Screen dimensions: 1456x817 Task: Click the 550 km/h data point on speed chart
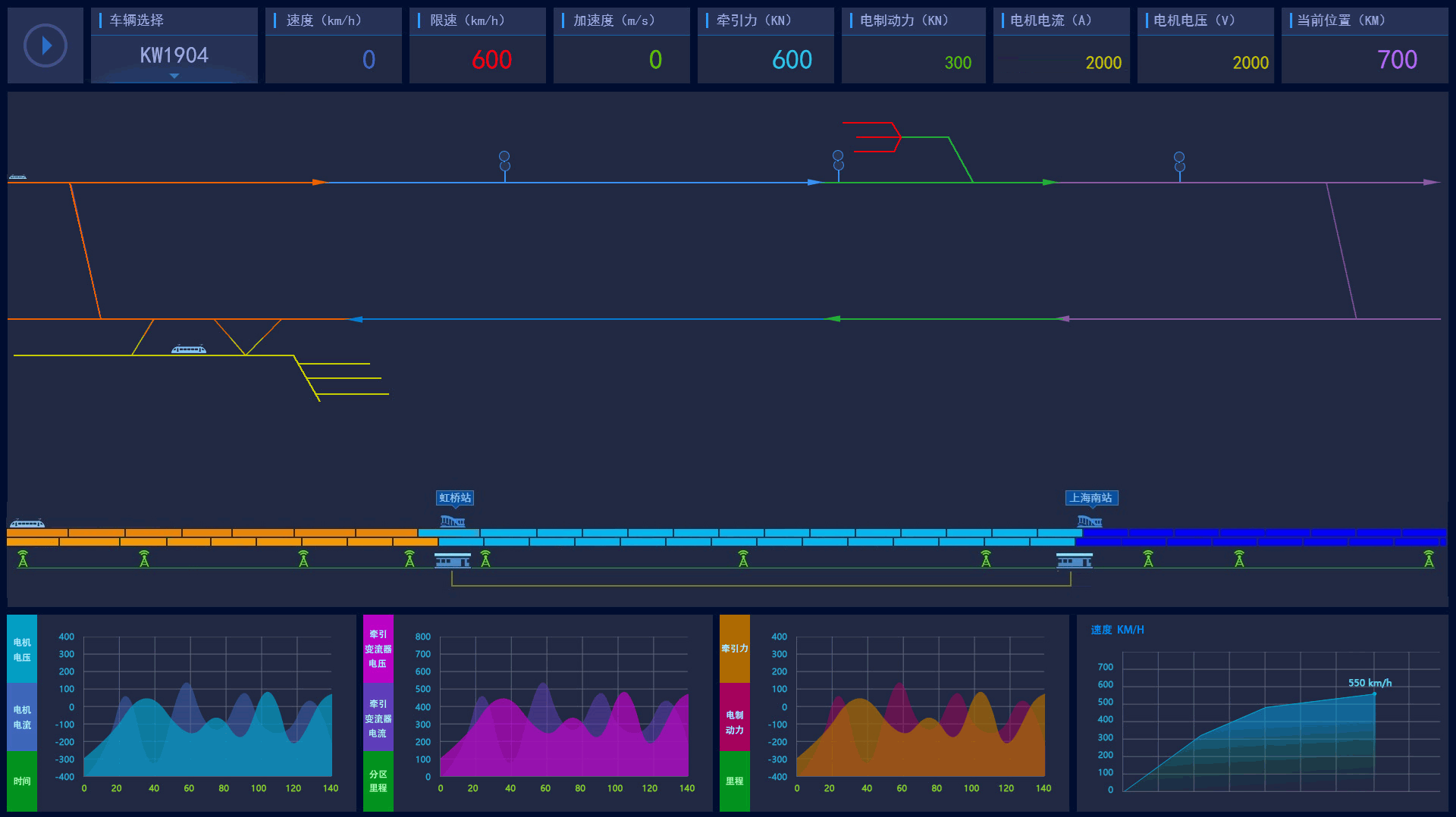tap(1374, 693)
